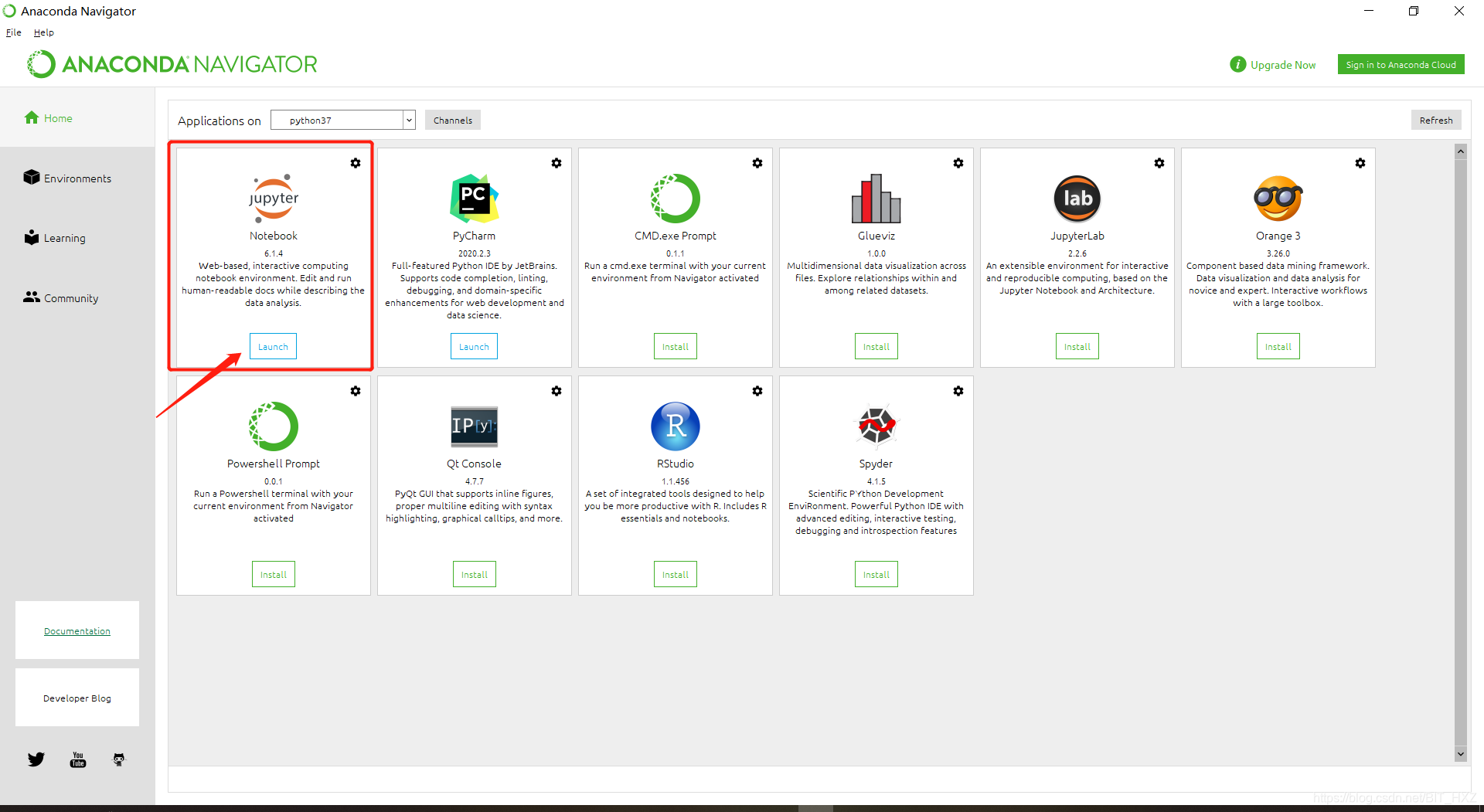Click the Orange 3 version 3.26.0 text
Viewport: 1484px width, 812px height.
[x=1278, y=253]
